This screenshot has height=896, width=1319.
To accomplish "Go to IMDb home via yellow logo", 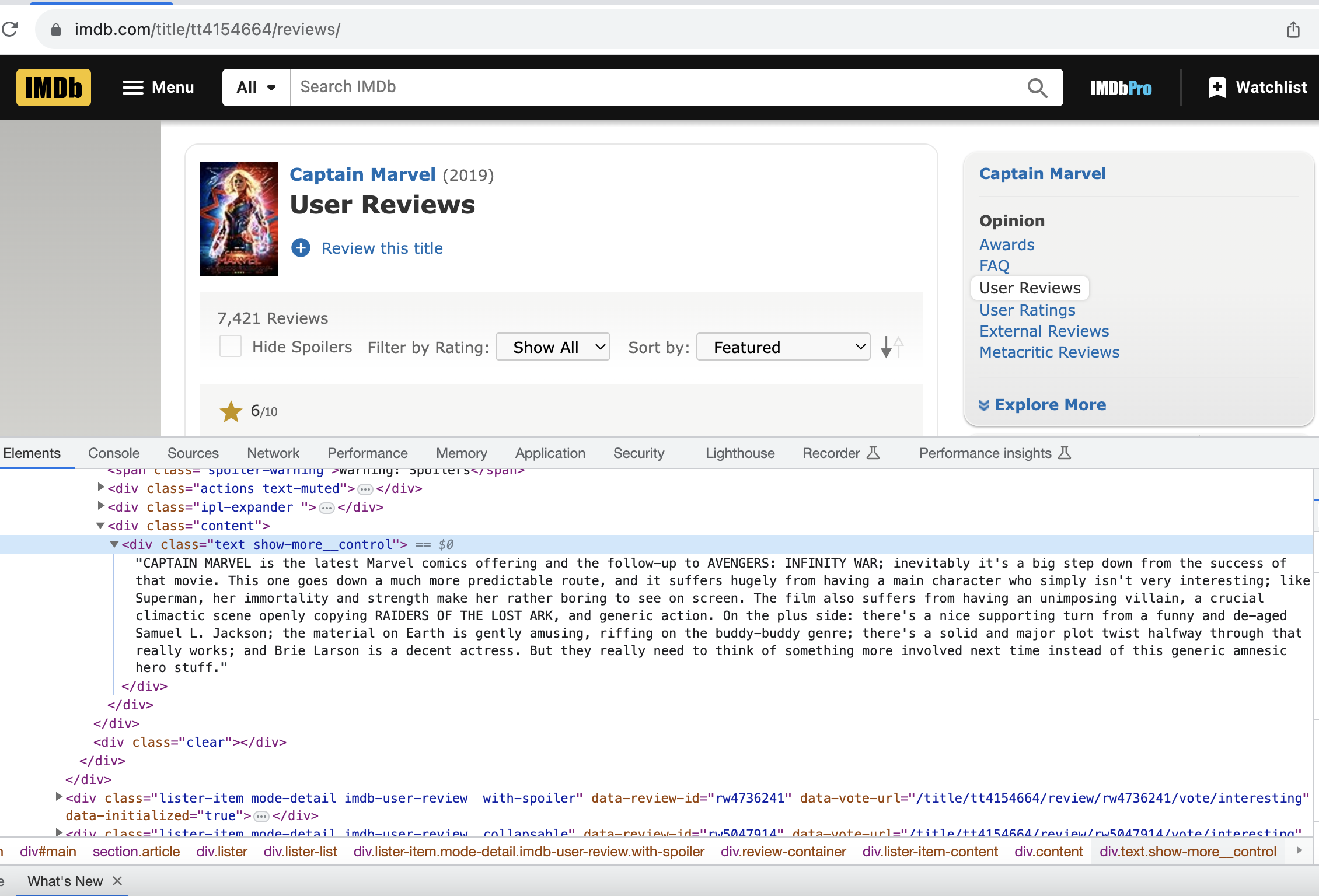I will coord(54,87).
